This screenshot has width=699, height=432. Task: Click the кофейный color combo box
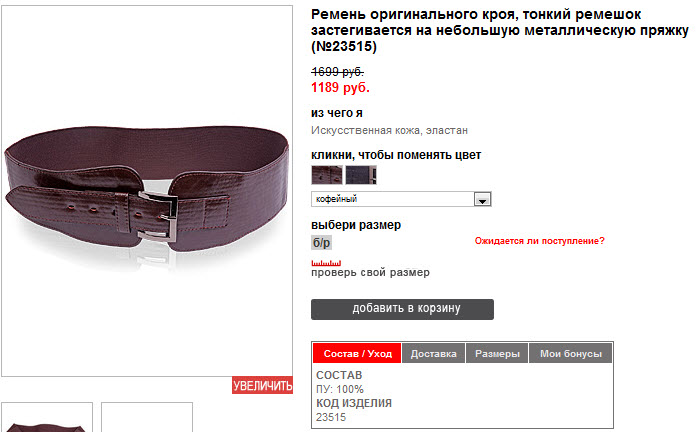(x=401, y=199)
